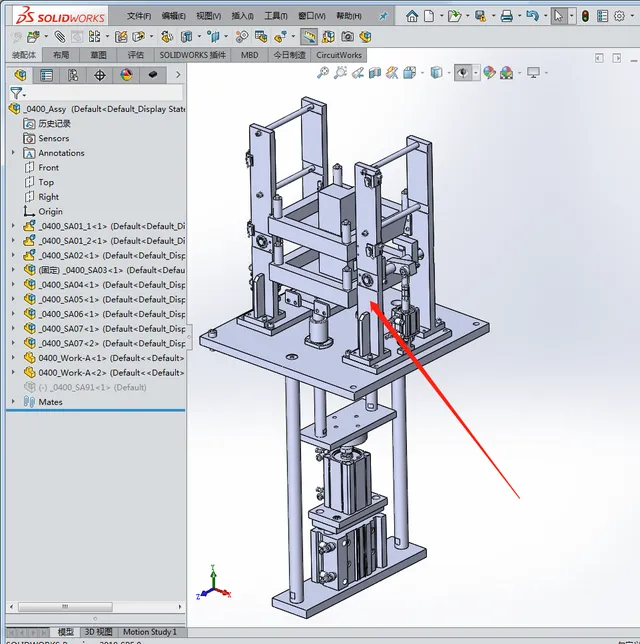Switch to Motion Study 1 tab
Screen dimensions: 640x644
[x=150, y=632]
